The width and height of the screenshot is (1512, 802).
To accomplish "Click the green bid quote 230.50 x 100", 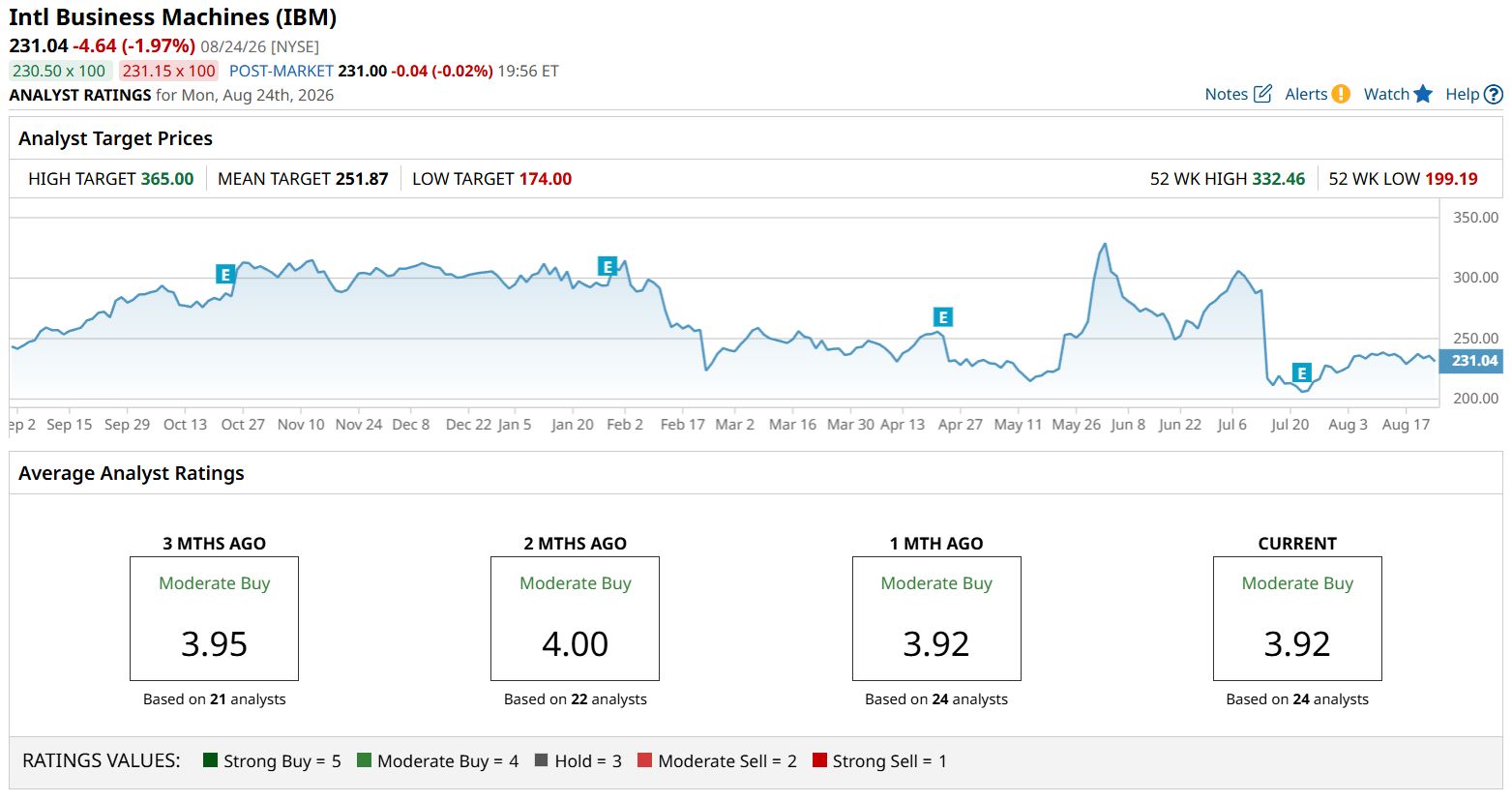I will [59, 71].
